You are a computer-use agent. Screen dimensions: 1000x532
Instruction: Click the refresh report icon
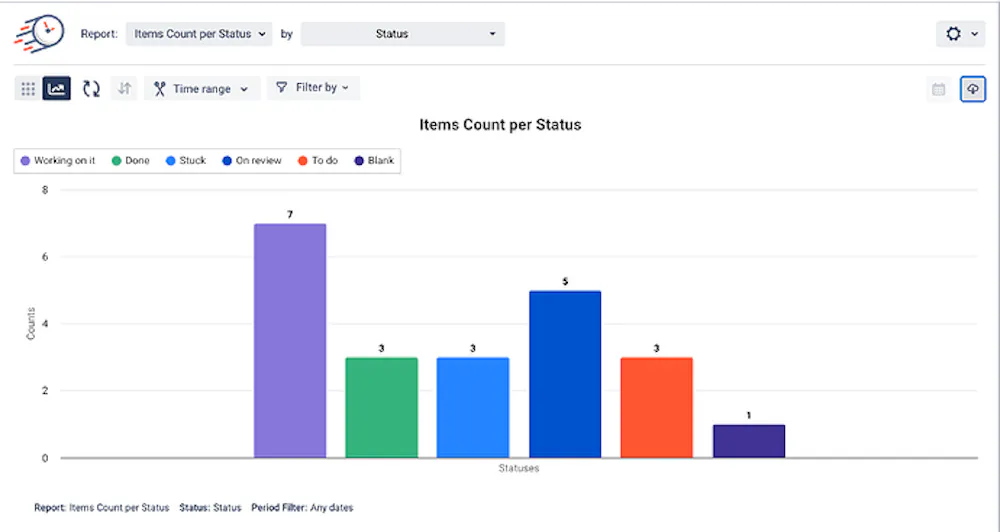(x=91, y=89)
